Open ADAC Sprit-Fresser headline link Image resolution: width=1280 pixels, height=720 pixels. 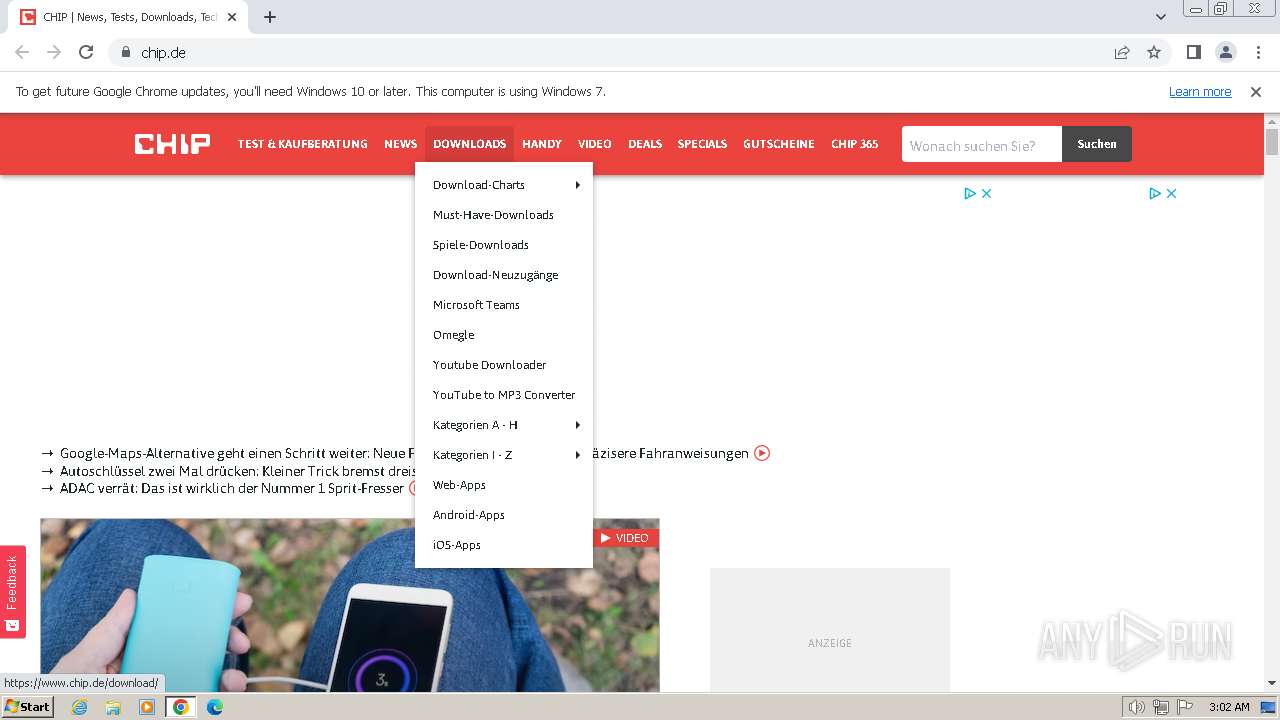click(232, 489)
